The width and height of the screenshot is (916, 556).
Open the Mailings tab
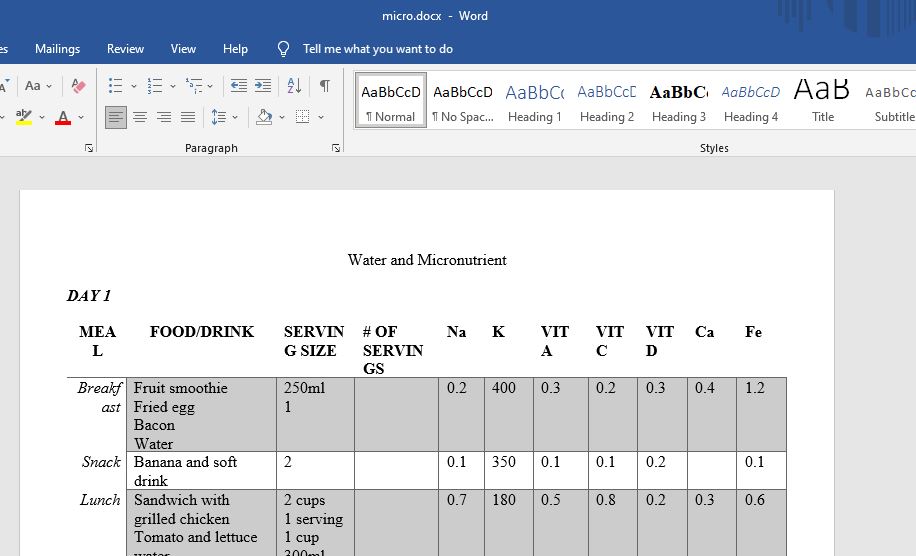coord(57,49)
